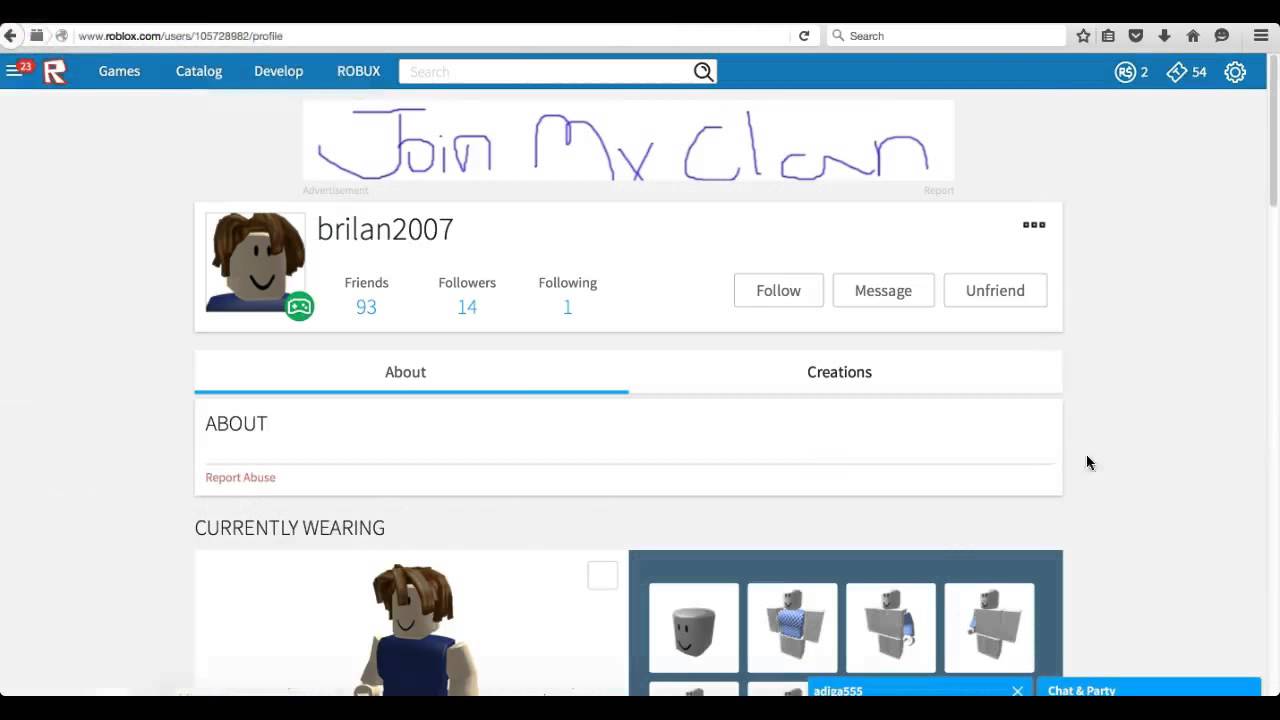
Task: Click brilan2007 profile avatar picture
Action: click(255, 262)
